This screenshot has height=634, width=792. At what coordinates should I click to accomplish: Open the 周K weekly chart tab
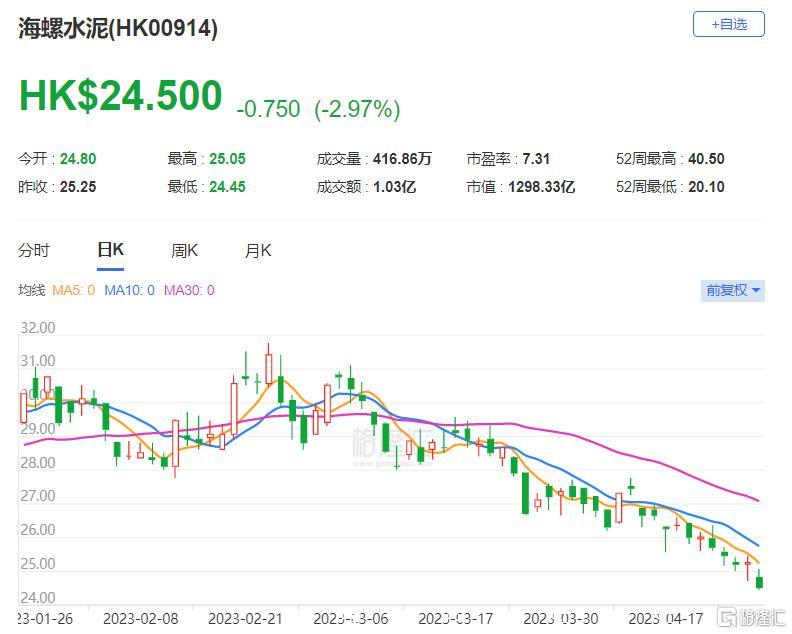pos(184,250)
